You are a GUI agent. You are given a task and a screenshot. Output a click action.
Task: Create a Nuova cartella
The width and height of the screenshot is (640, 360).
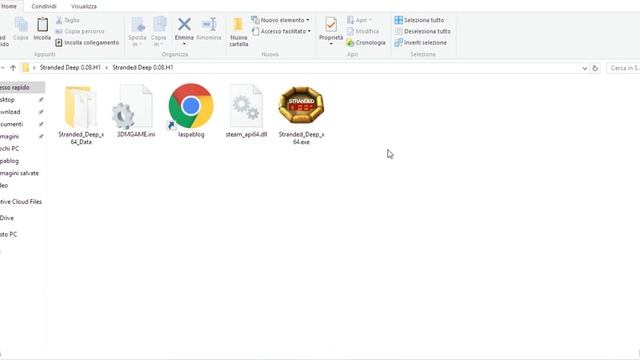239,32
